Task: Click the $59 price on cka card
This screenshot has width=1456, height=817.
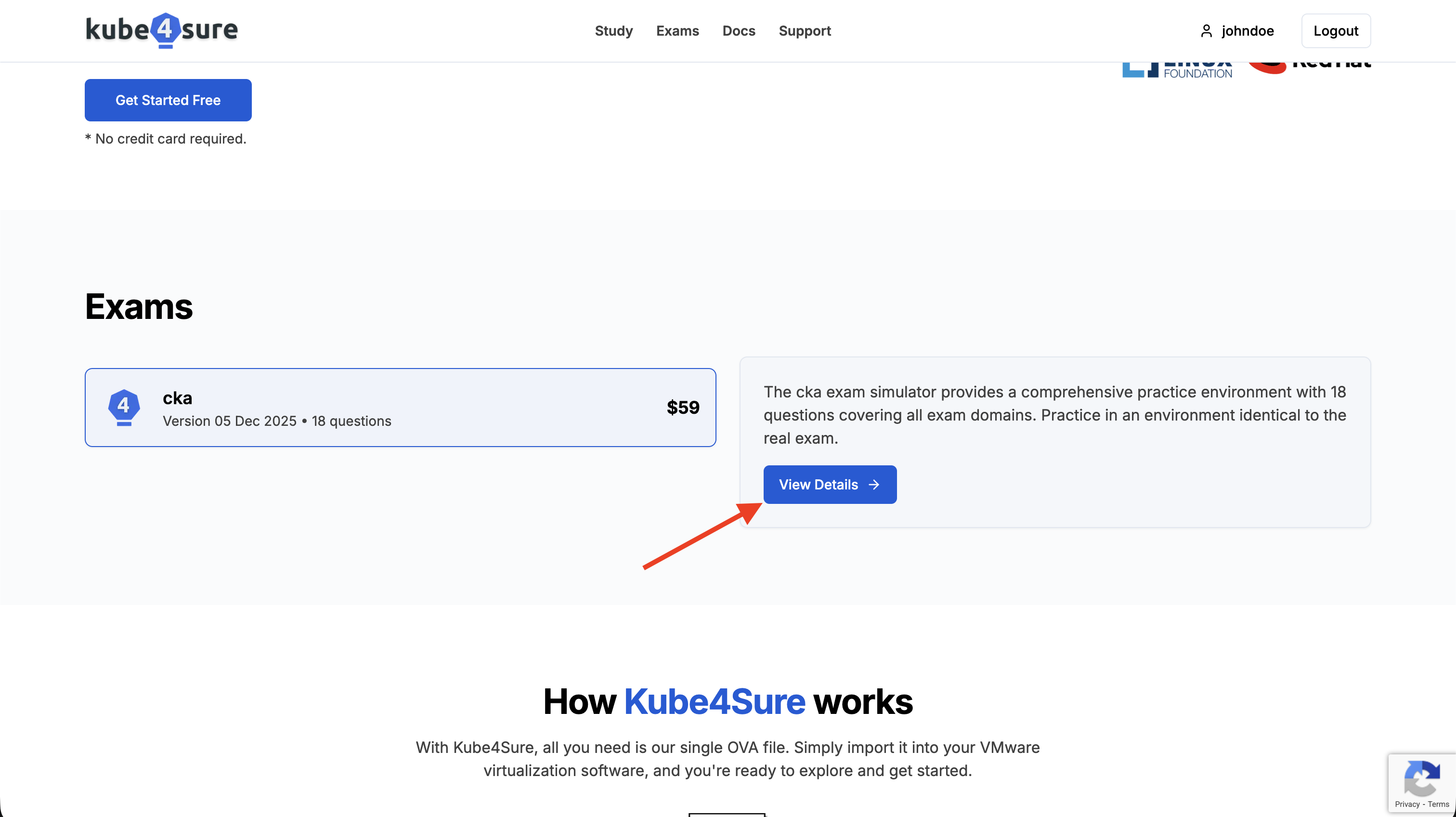Action: click(x=683, y=408)
